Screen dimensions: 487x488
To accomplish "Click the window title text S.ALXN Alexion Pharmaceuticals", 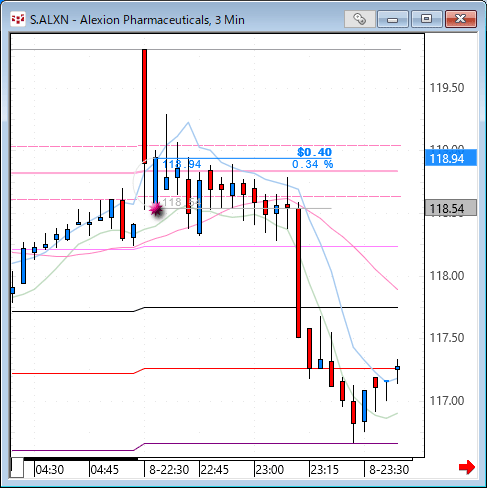I will tap(137, 20).
